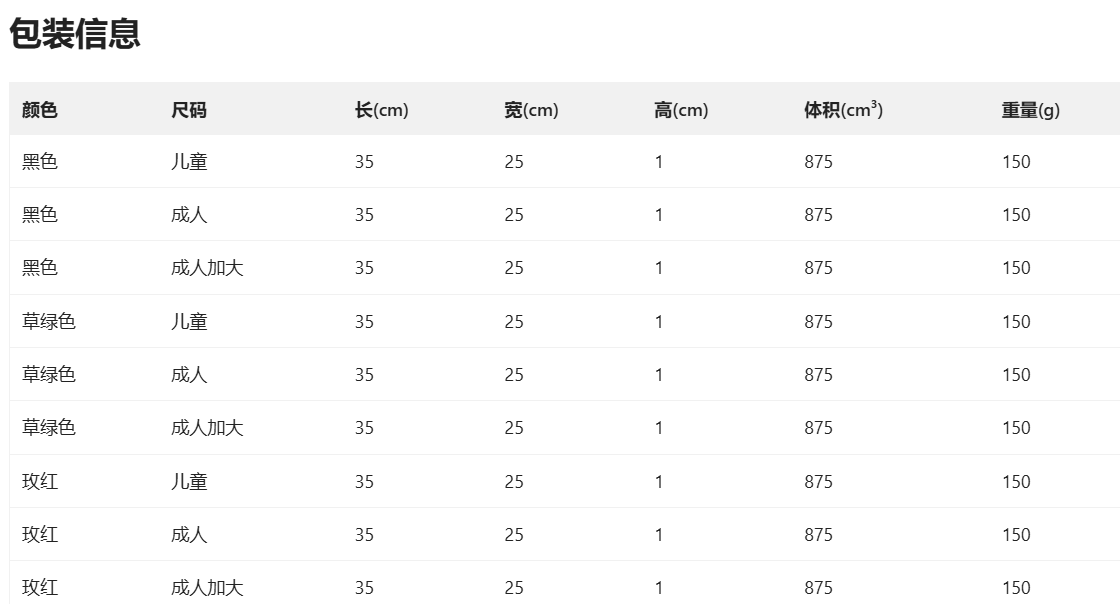Select the 重量(g) column header
The width and height of the screenshot is (1120, 604).
1030,110
